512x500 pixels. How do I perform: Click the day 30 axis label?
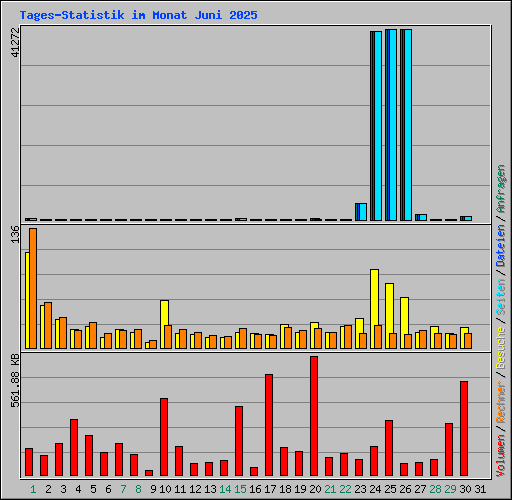click(x=465, y=489)
